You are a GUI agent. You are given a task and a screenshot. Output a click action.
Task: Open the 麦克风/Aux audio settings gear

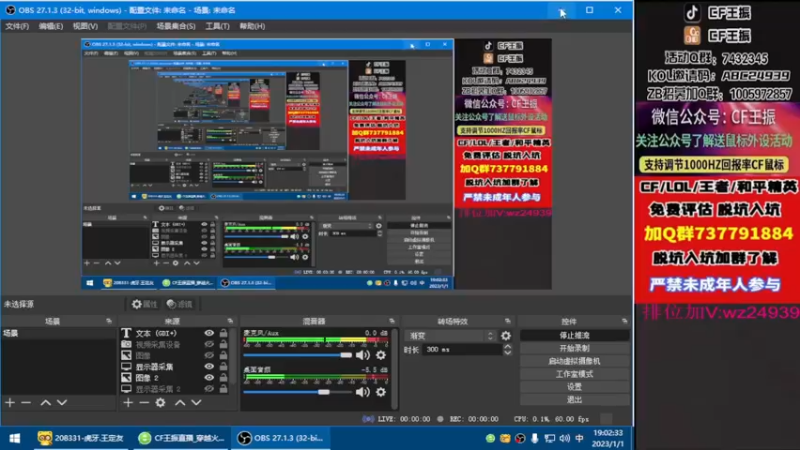[381, 355]
